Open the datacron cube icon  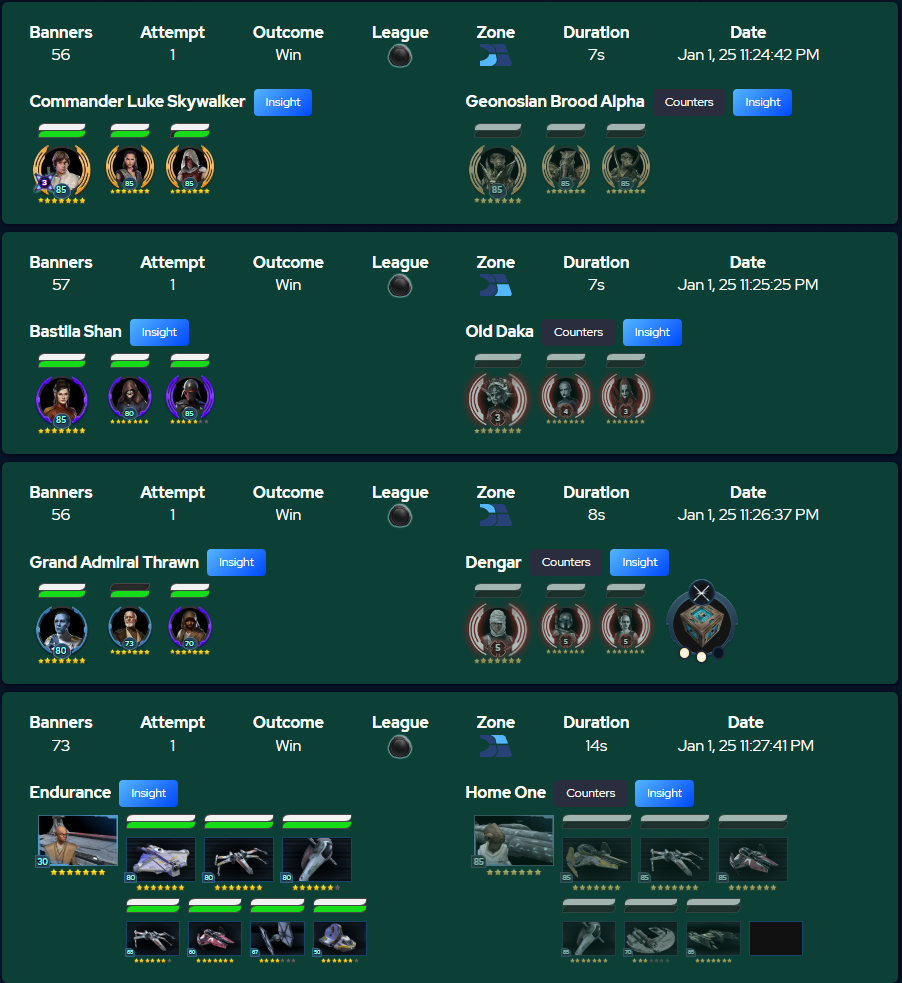701,621
